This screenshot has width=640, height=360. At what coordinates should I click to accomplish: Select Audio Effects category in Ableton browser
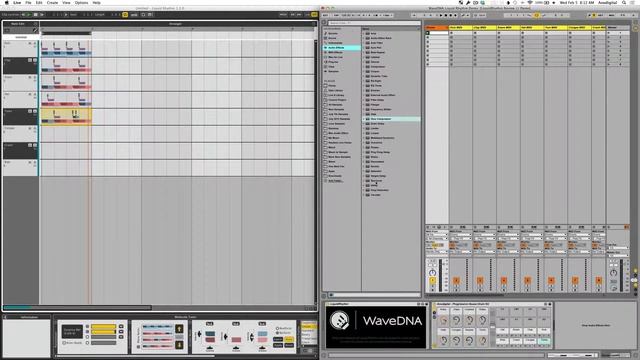tap(342, 48)
